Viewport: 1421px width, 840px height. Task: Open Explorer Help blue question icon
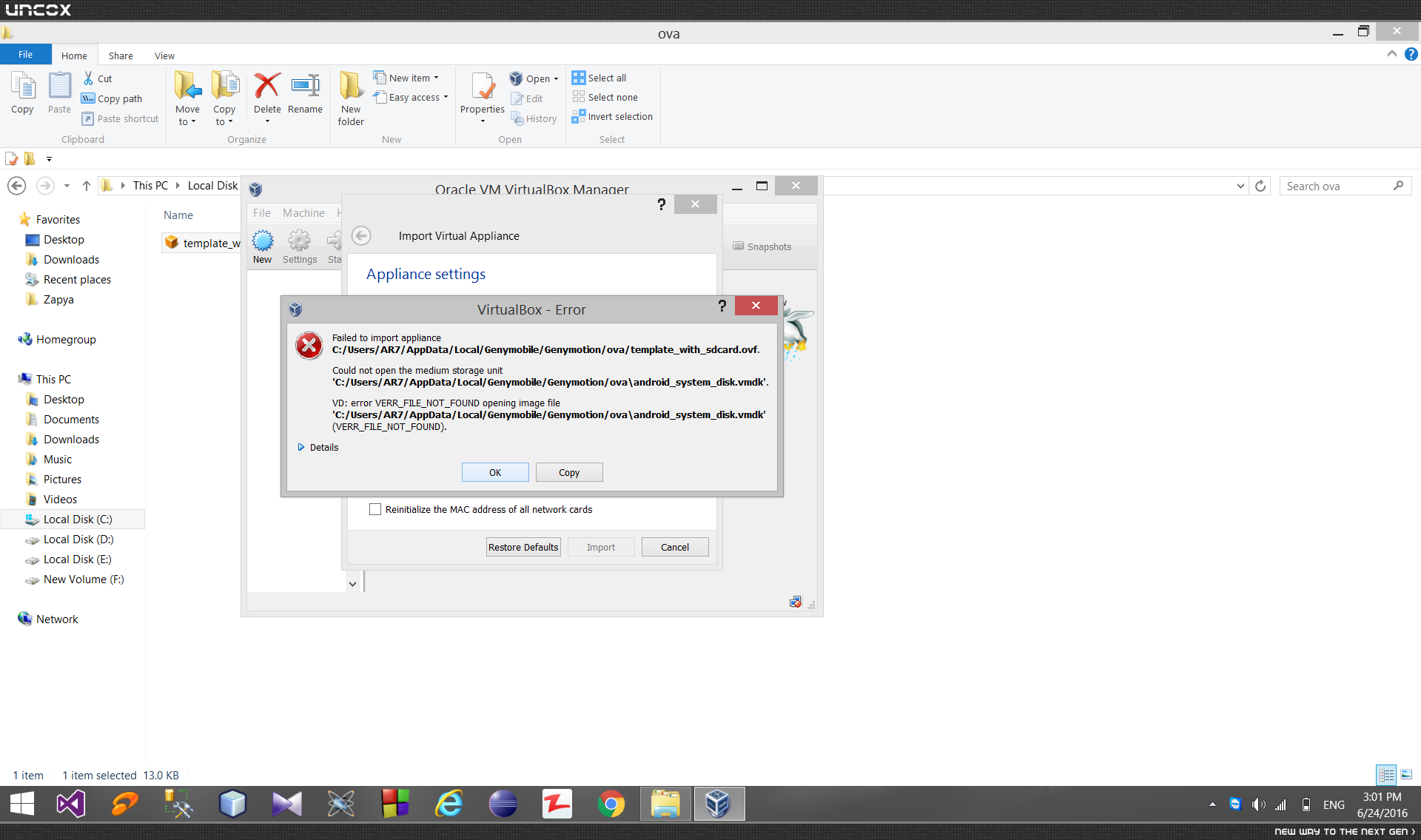click(1411, 54)
